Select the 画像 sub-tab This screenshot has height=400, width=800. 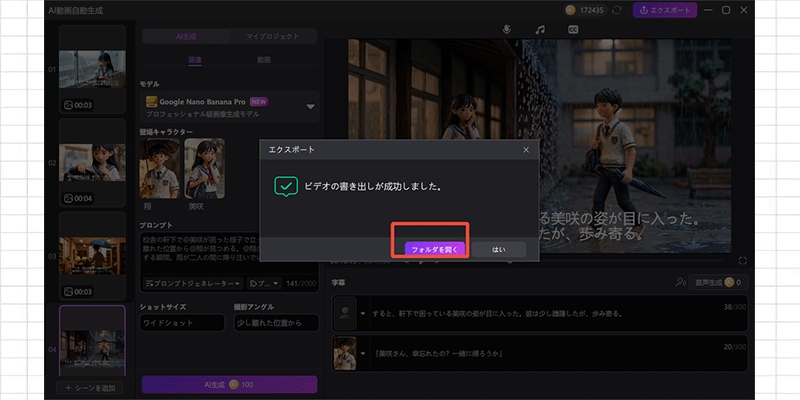[195, 60]
